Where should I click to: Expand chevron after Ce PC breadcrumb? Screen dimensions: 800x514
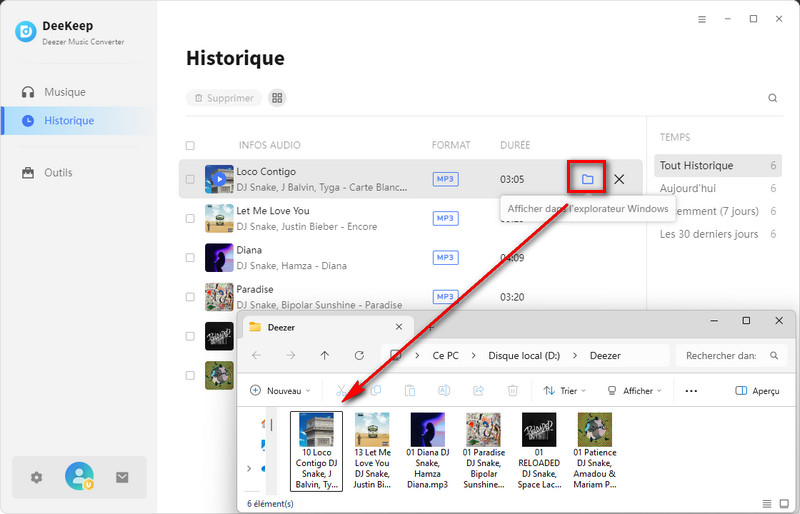pyautogui.click(x=473, y=356)
